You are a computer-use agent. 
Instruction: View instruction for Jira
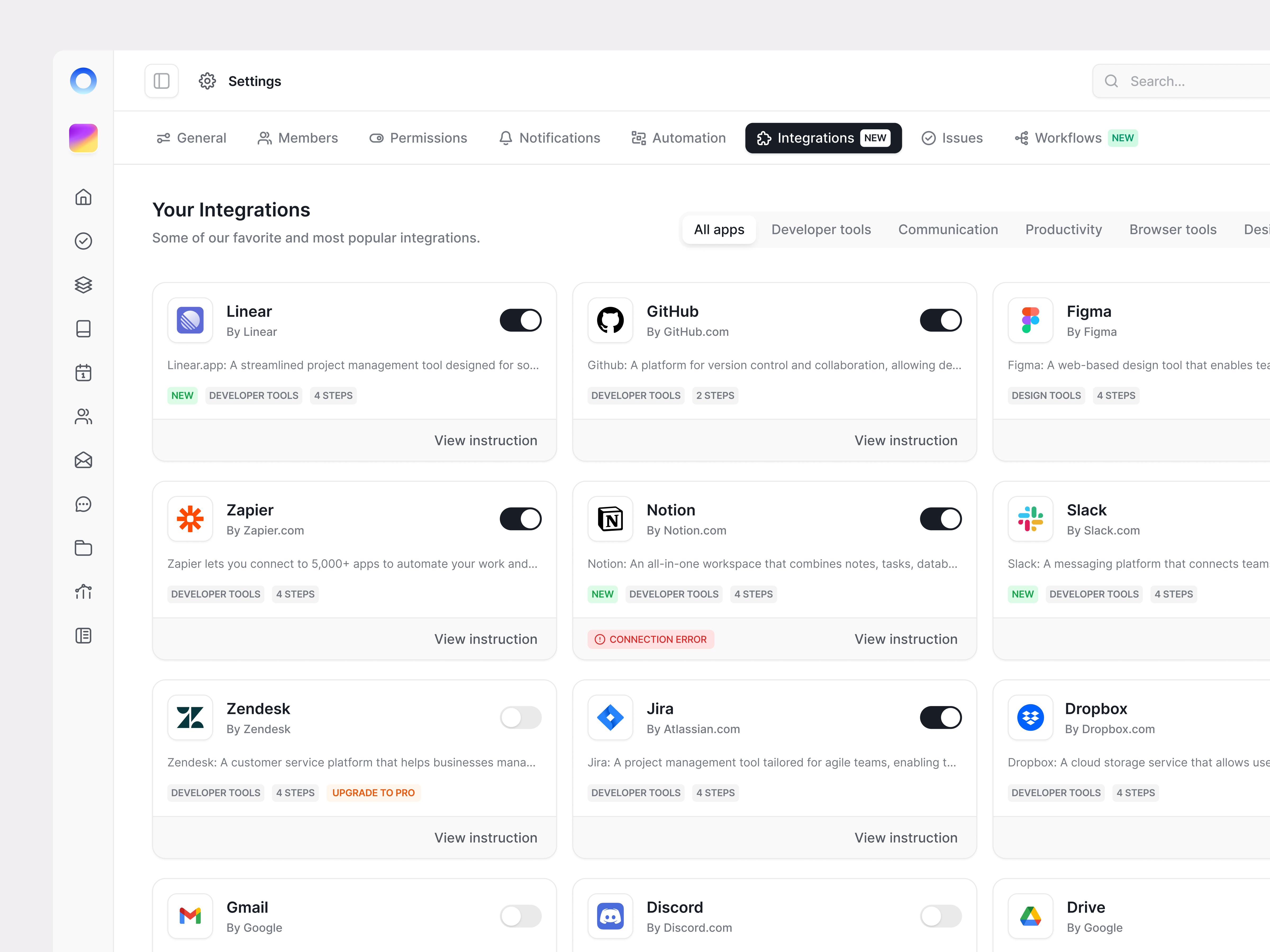point(906,837)
